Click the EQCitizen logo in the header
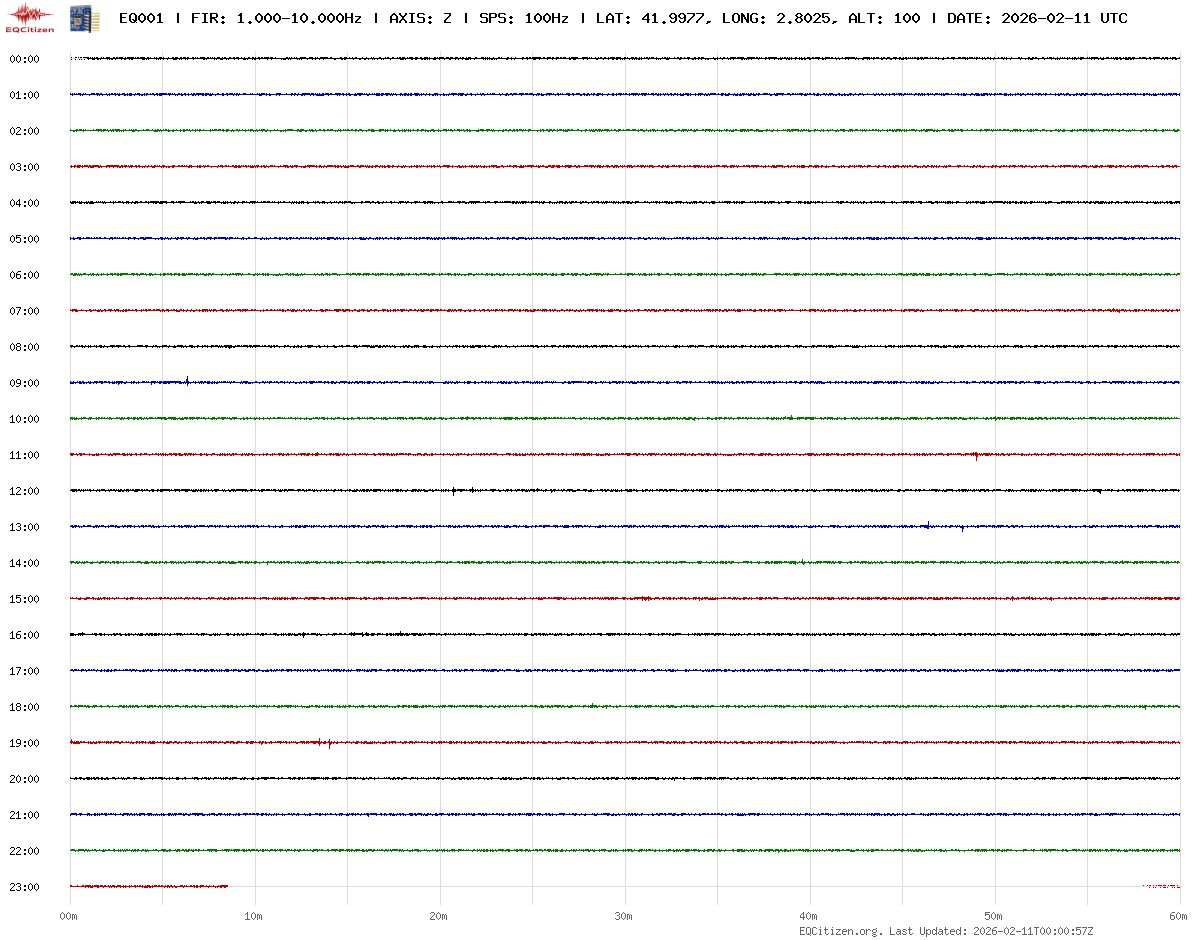 [30, 18]
